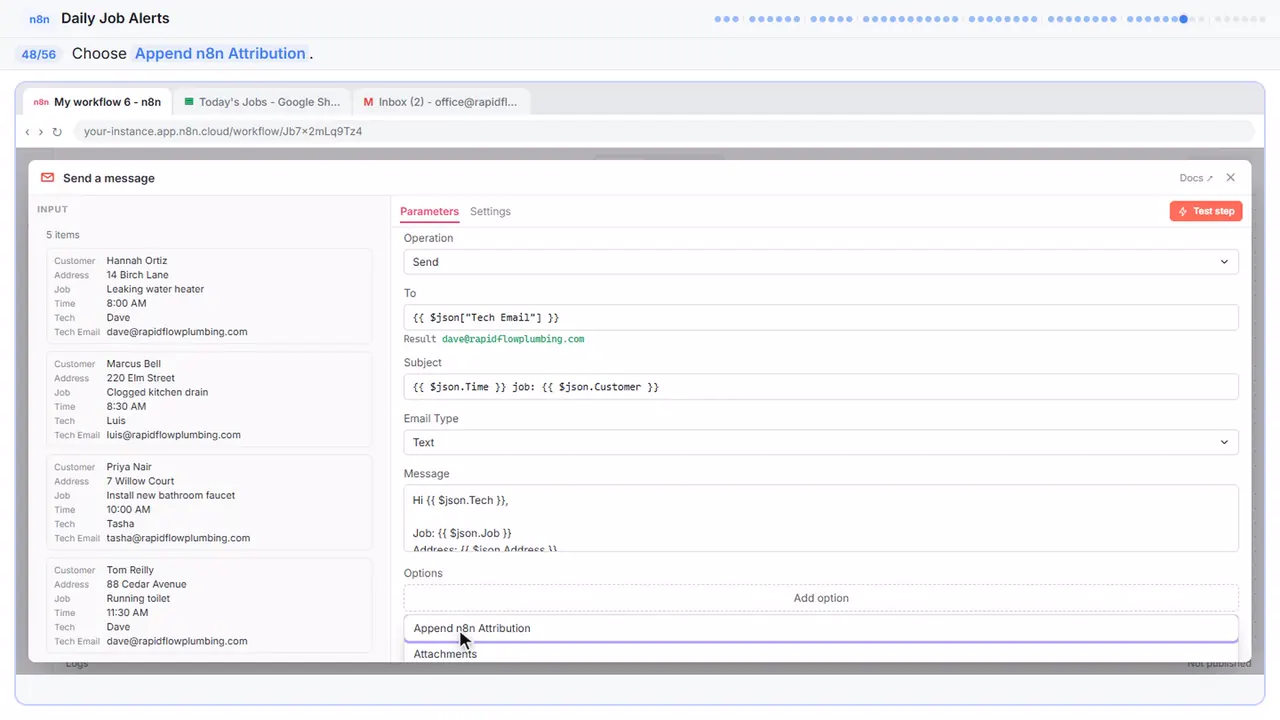Click the Gmail icon beside Send a message

pos(47,178)
